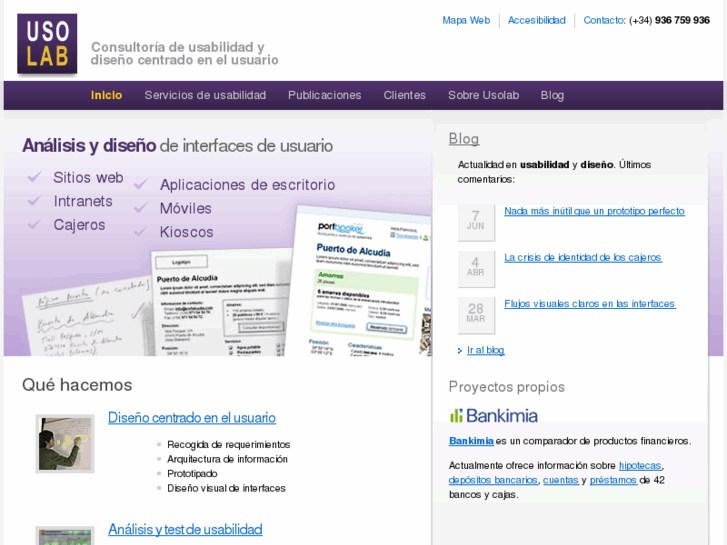Follow the hipotecas link
This screenshot has height=545, width=727.
click(640, 466)
